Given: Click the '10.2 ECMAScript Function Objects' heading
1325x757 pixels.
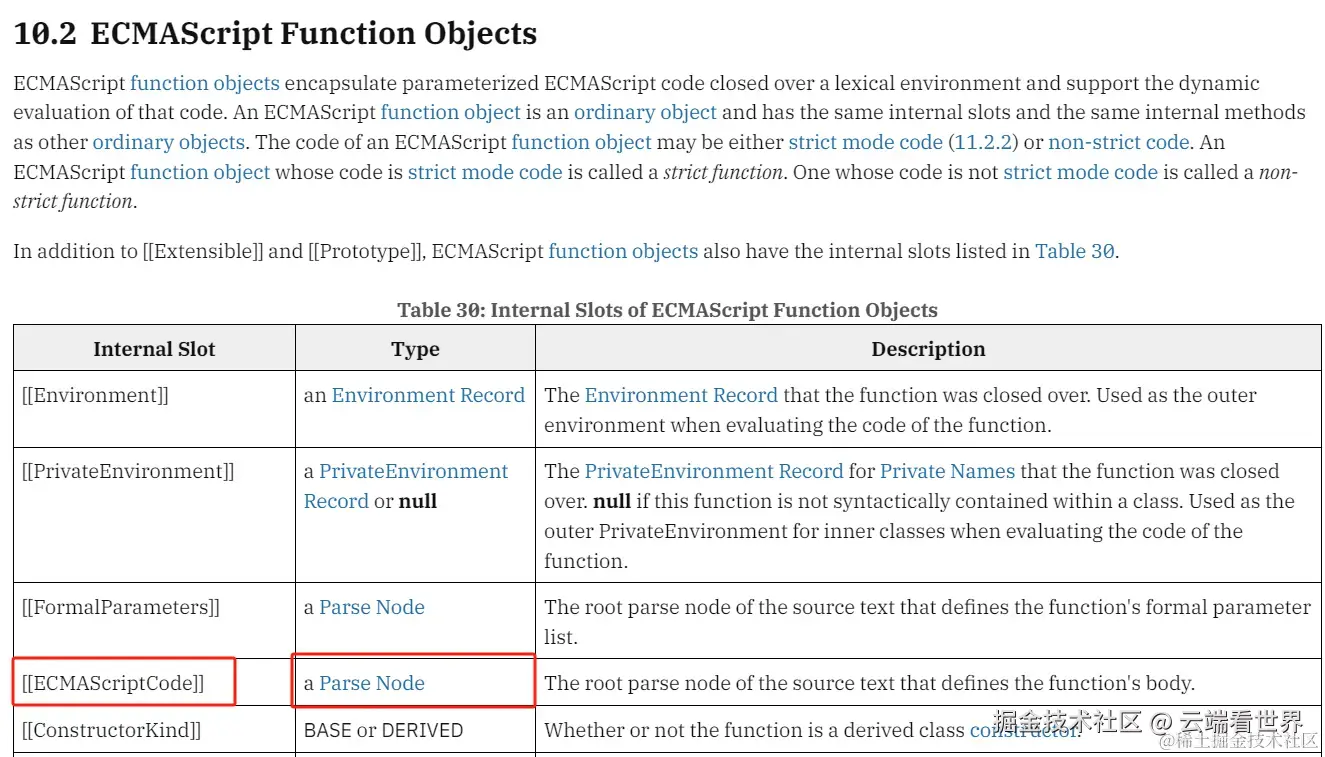Looking at the screenshot, I should pos(275,33).
